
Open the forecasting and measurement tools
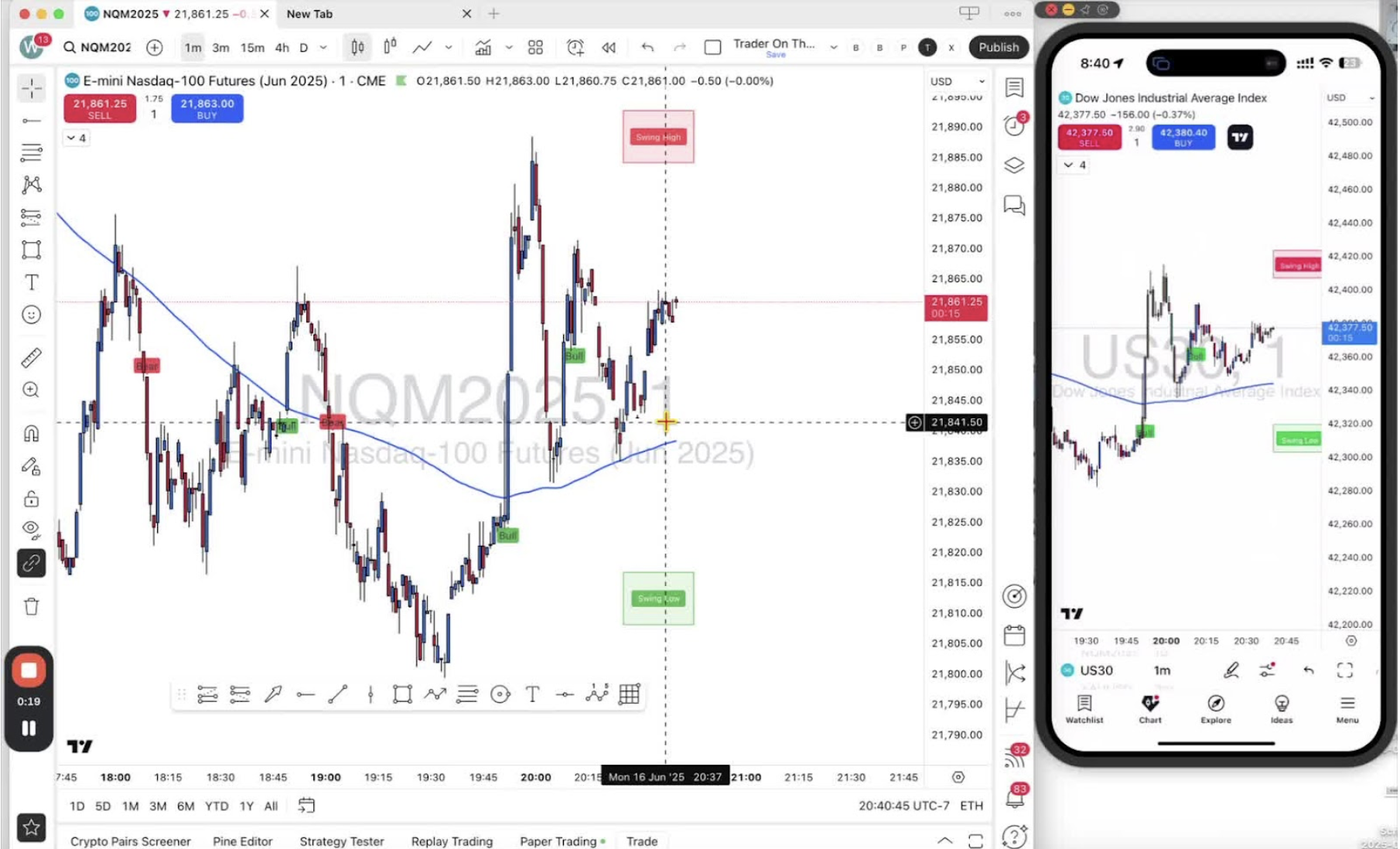(32, 217)
